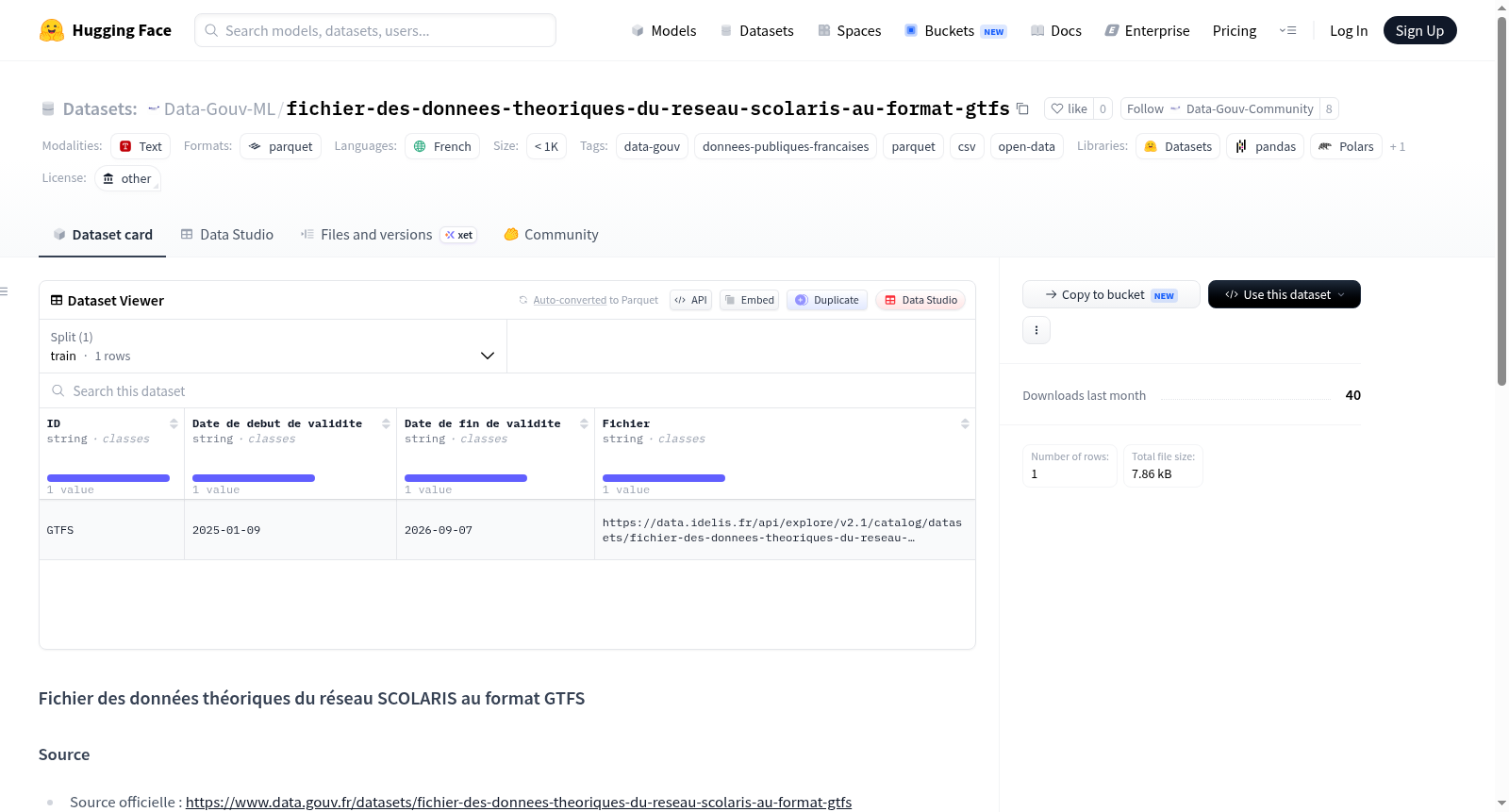
Task: Open the Community tab
Action: pos(552,235)
